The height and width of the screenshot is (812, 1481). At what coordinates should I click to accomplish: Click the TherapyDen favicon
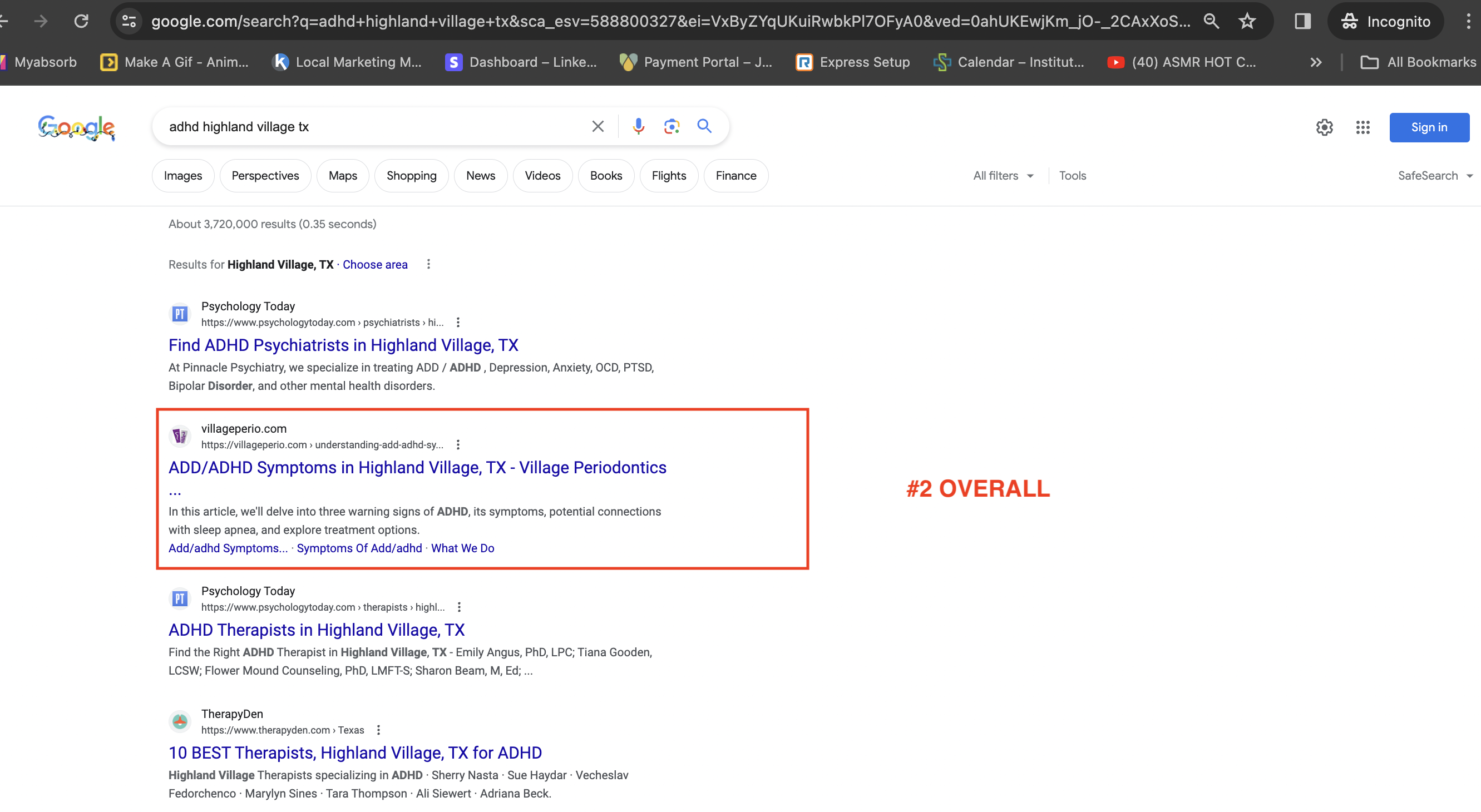point(180,722)
